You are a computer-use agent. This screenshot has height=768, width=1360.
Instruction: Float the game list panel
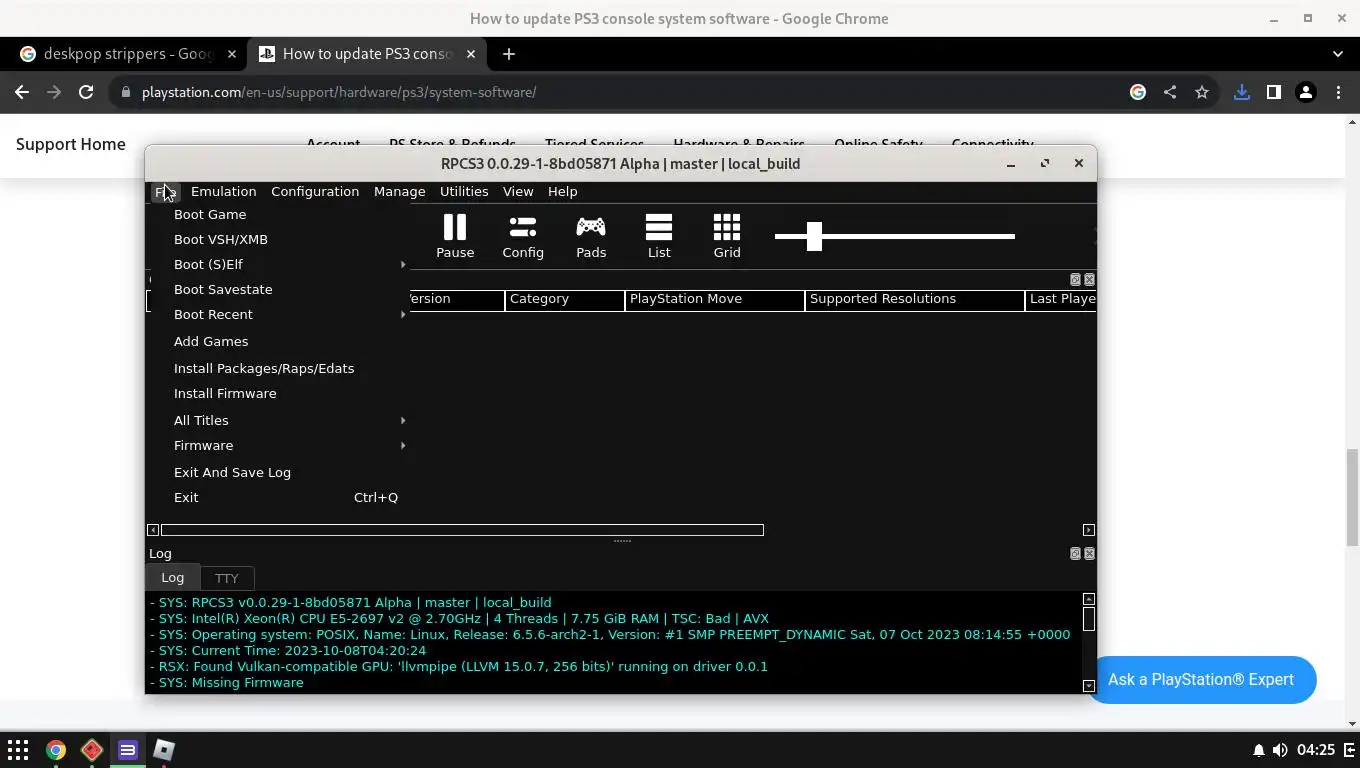point(1076,280)
